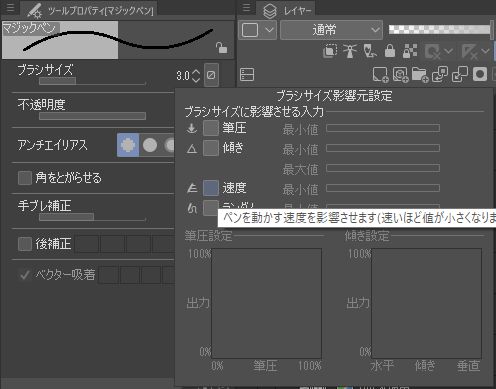Create a layer mask icon

coord(480,75)
